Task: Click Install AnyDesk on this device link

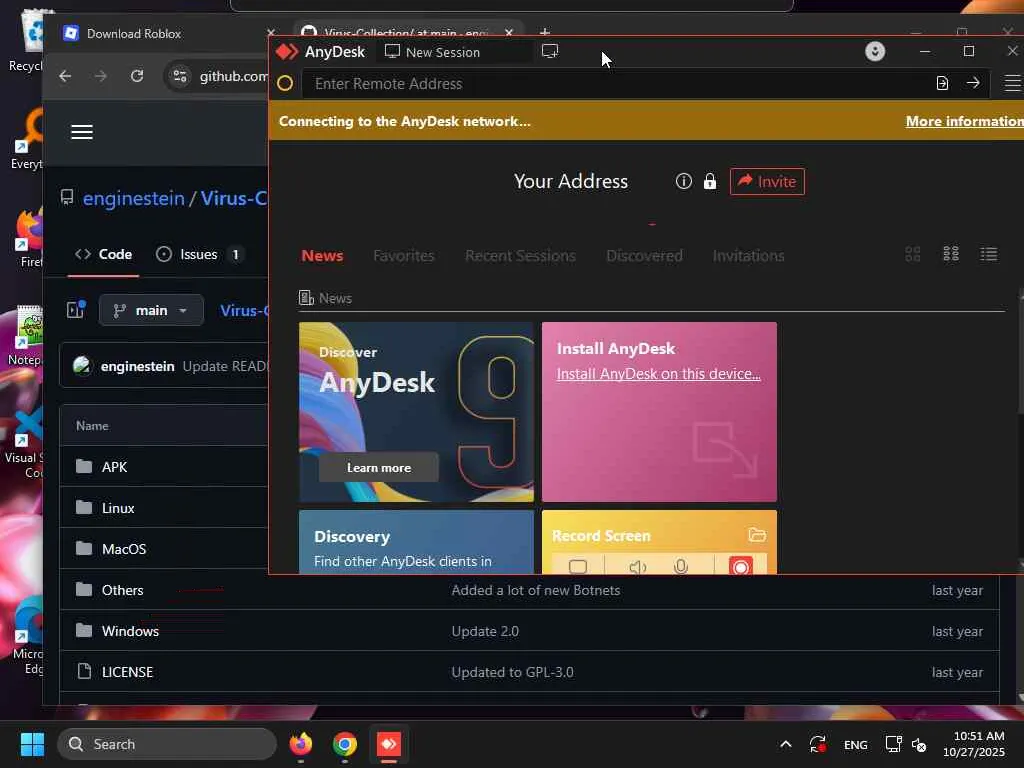Action: [x=658, y=374]
